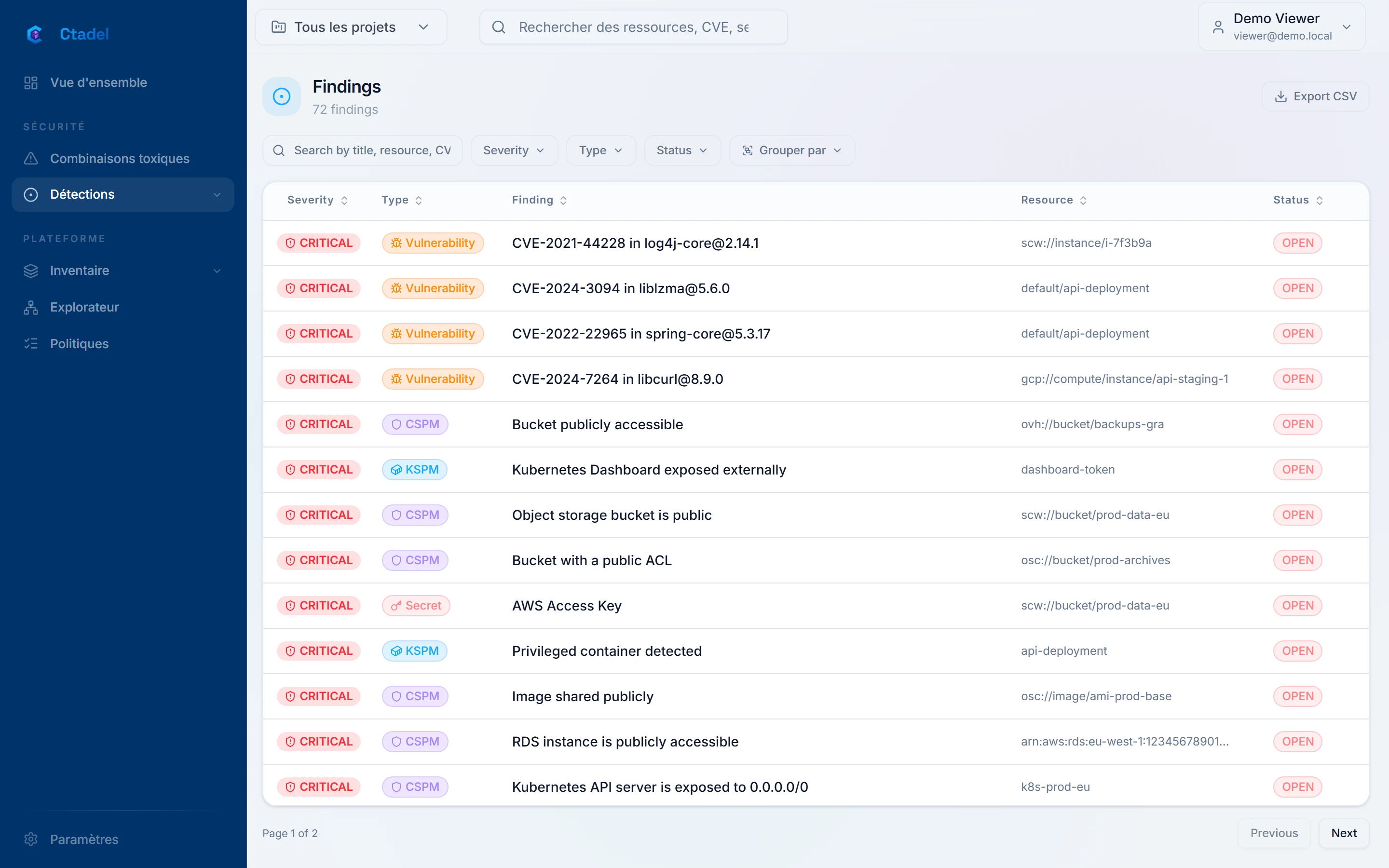Click the Previous page button
This screenshot has width=1389, height=868.
pos(1274,833)
